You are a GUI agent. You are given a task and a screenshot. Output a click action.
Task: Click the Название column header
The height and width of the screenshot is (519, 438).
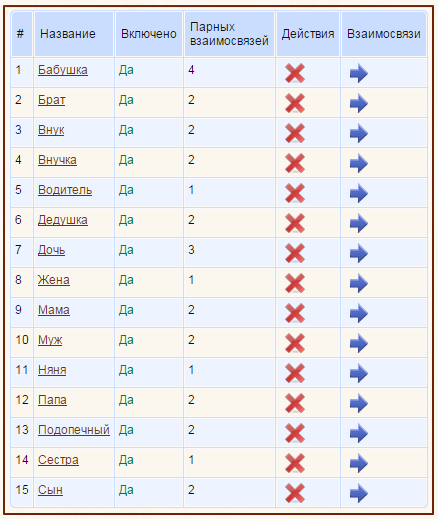tap(68, 34)
